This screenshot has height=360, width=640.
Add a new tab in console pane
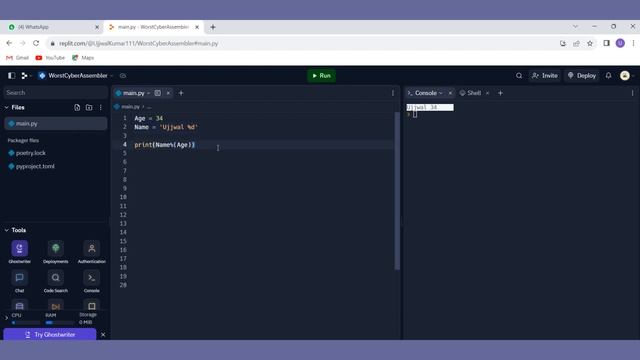500,93
